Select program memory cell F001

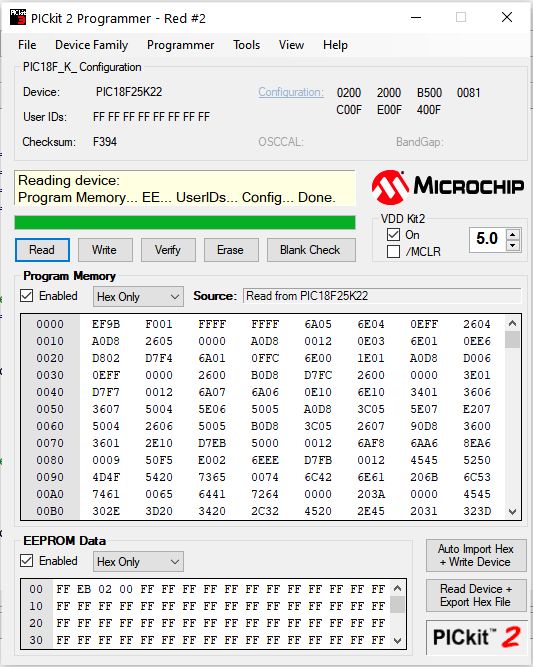click(159, 324)
